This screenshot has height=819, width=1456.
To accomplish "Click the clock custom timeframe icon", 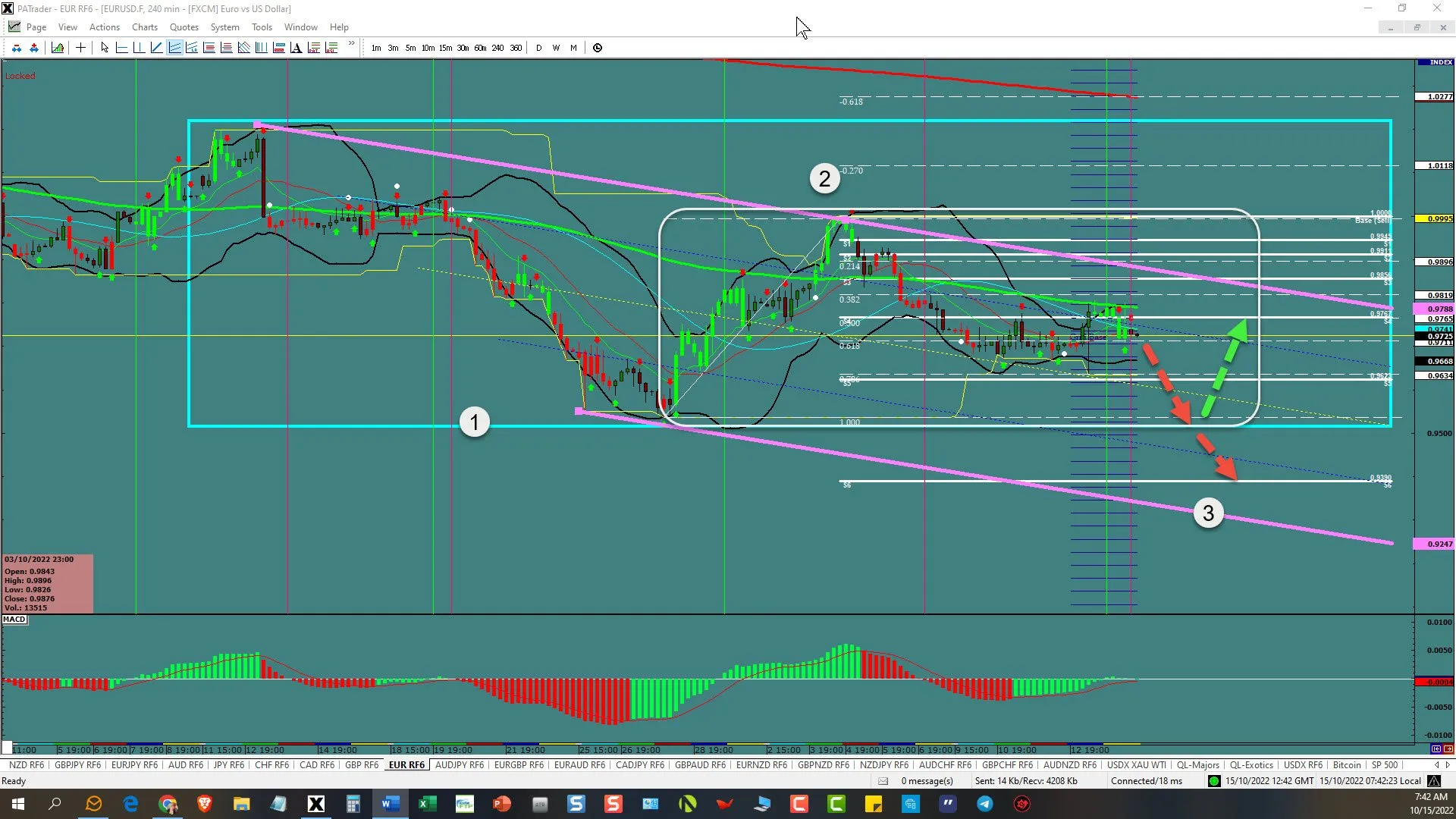I will [x=598, y=48].
